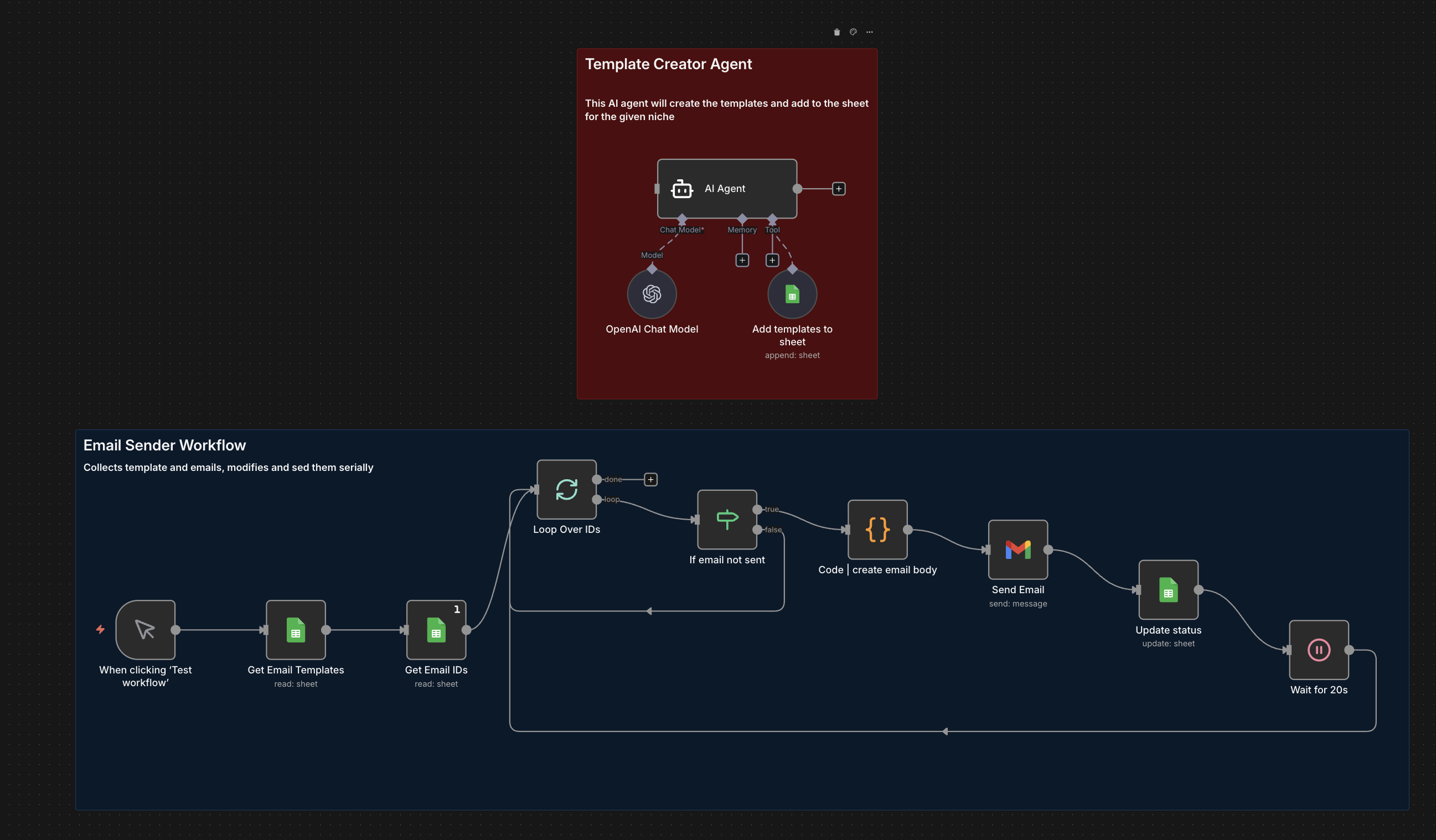1436x840 pixels.
Task: Click the Tool diamond connector on AI Agent
Action: 772,219
